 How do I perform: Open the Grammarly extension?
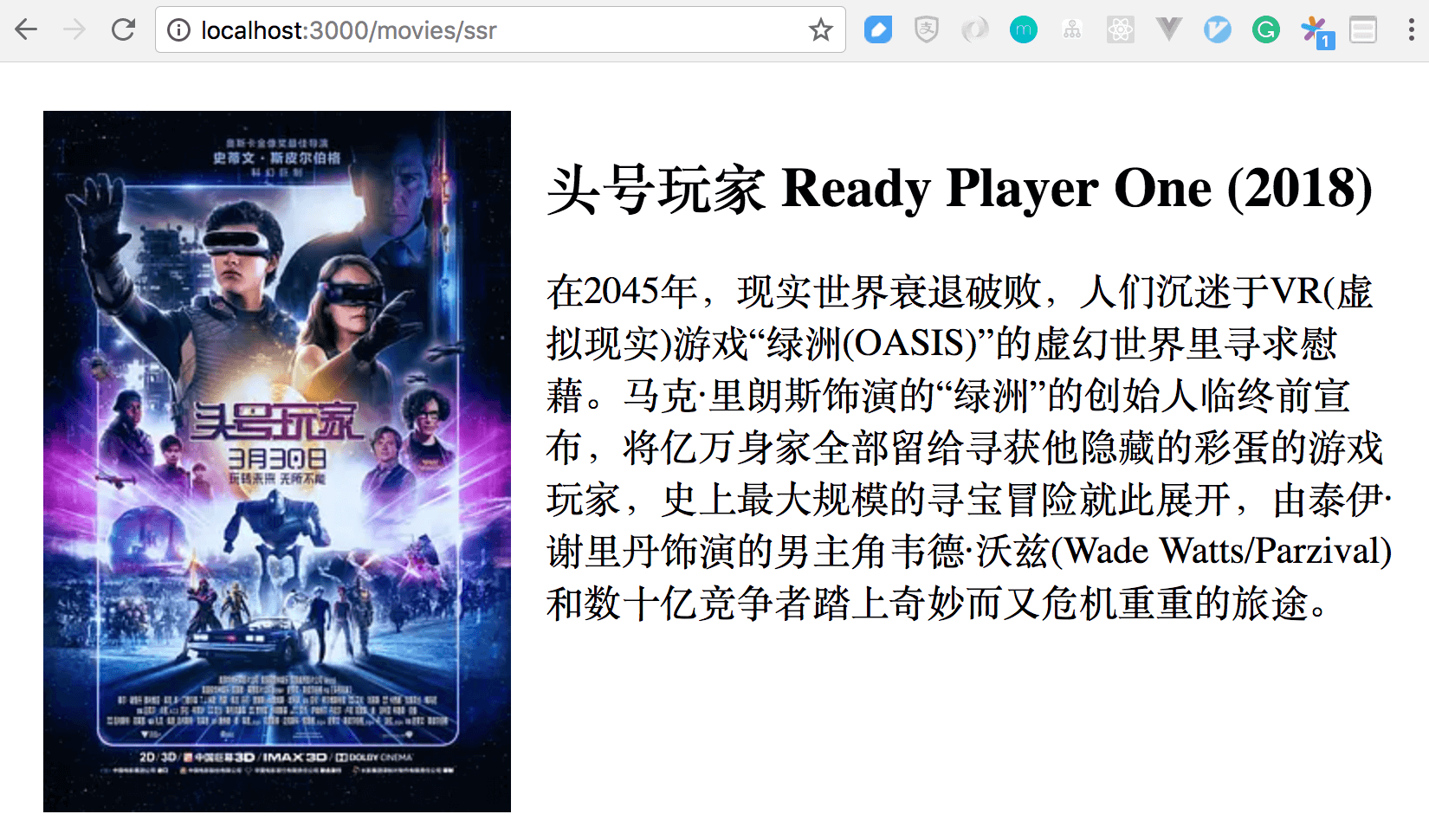(1266, 30)
